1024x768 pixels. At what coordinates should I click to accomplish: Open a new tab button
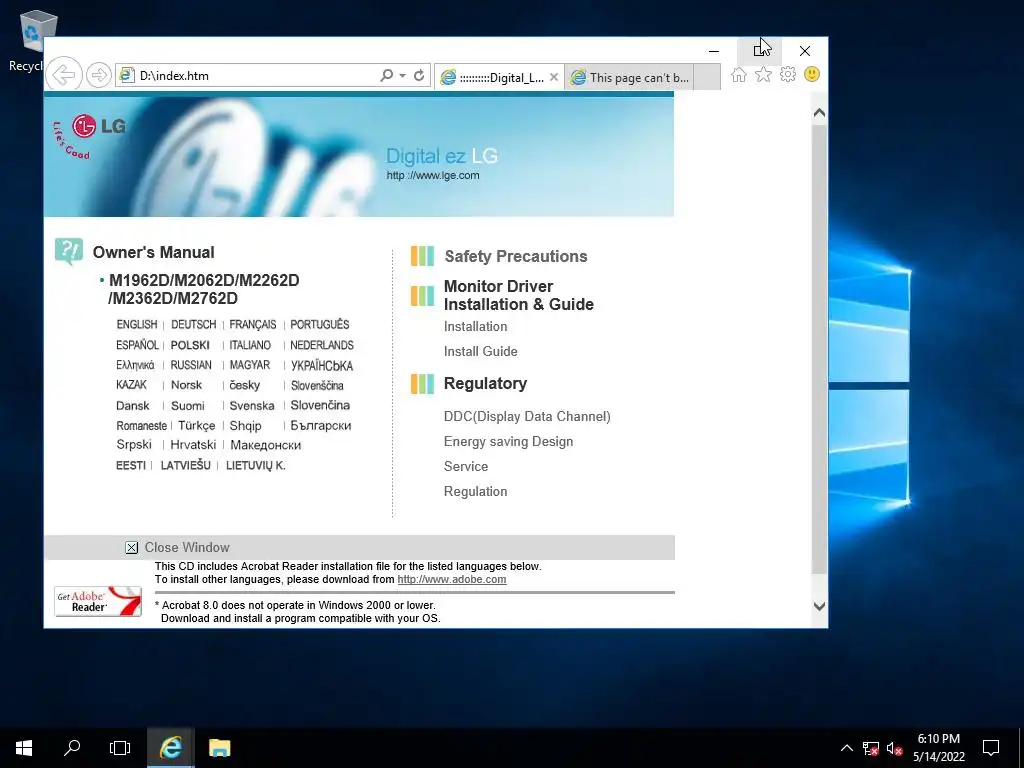(707, 77)
